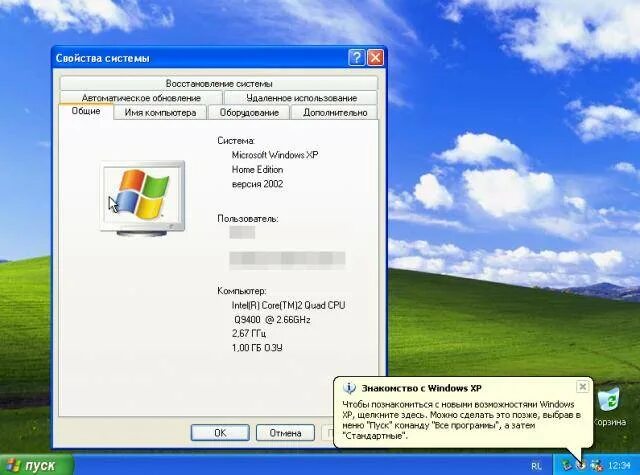
Task: Click the RL language indicator
Action: coord(536,466)
